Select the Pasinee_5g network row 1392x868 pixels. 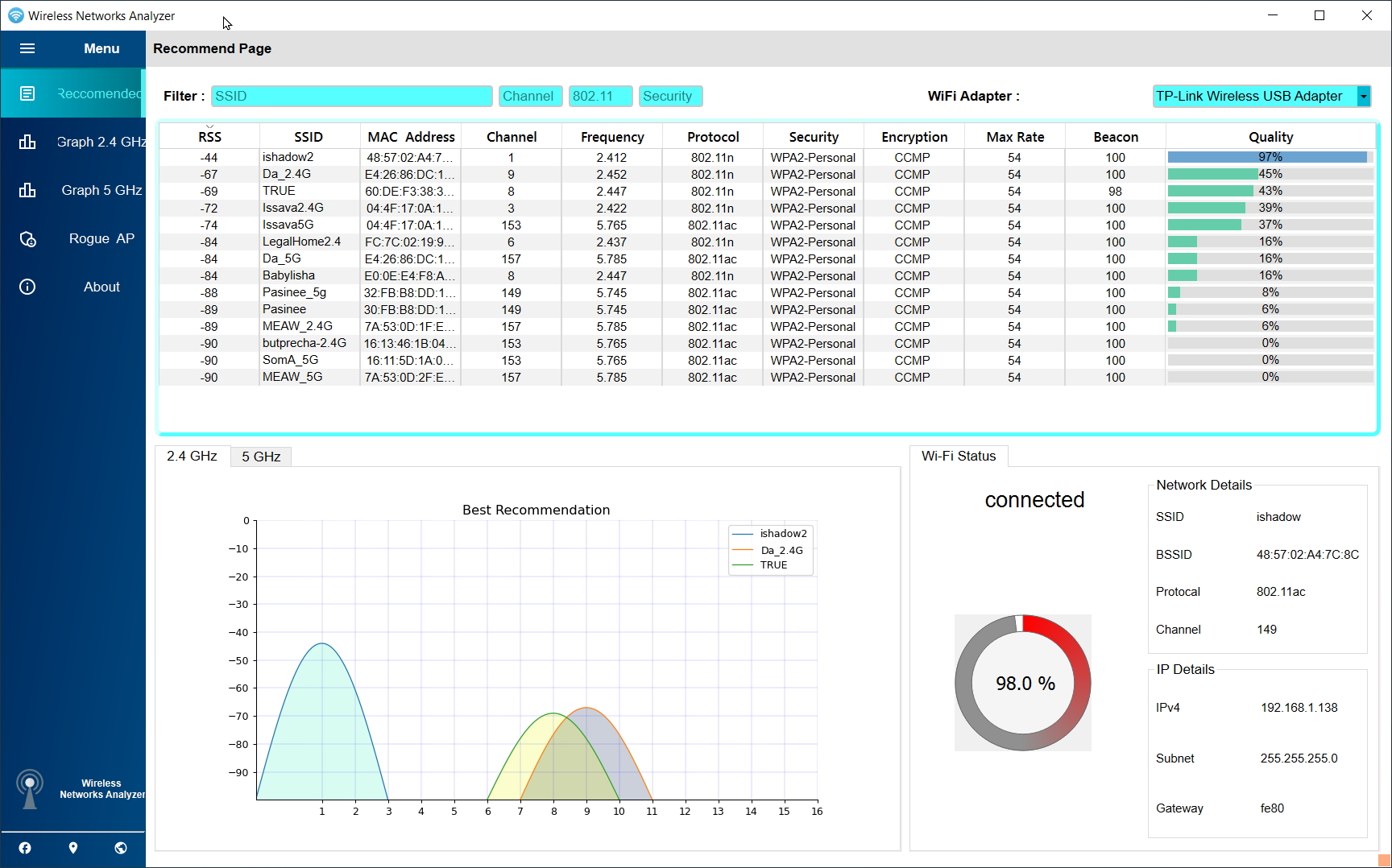767,292
